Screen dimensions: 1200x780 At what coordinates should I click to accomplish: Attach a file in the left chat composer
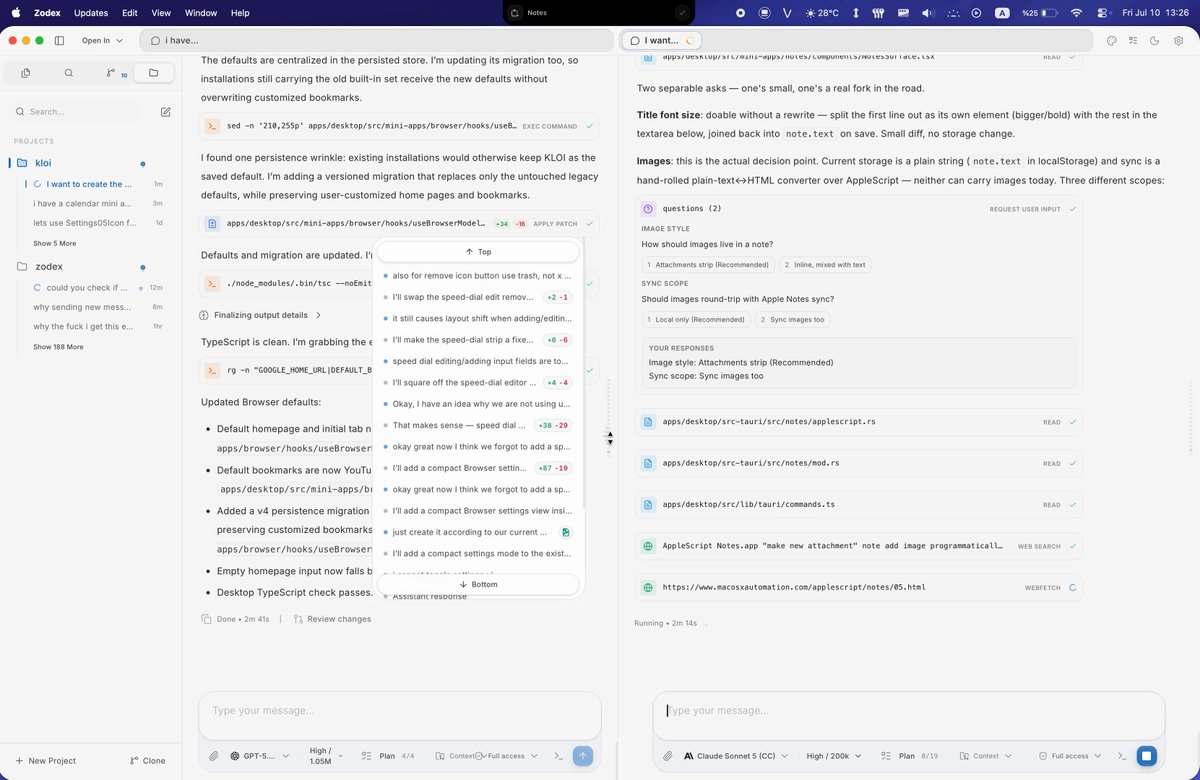[x=214, y=756]
